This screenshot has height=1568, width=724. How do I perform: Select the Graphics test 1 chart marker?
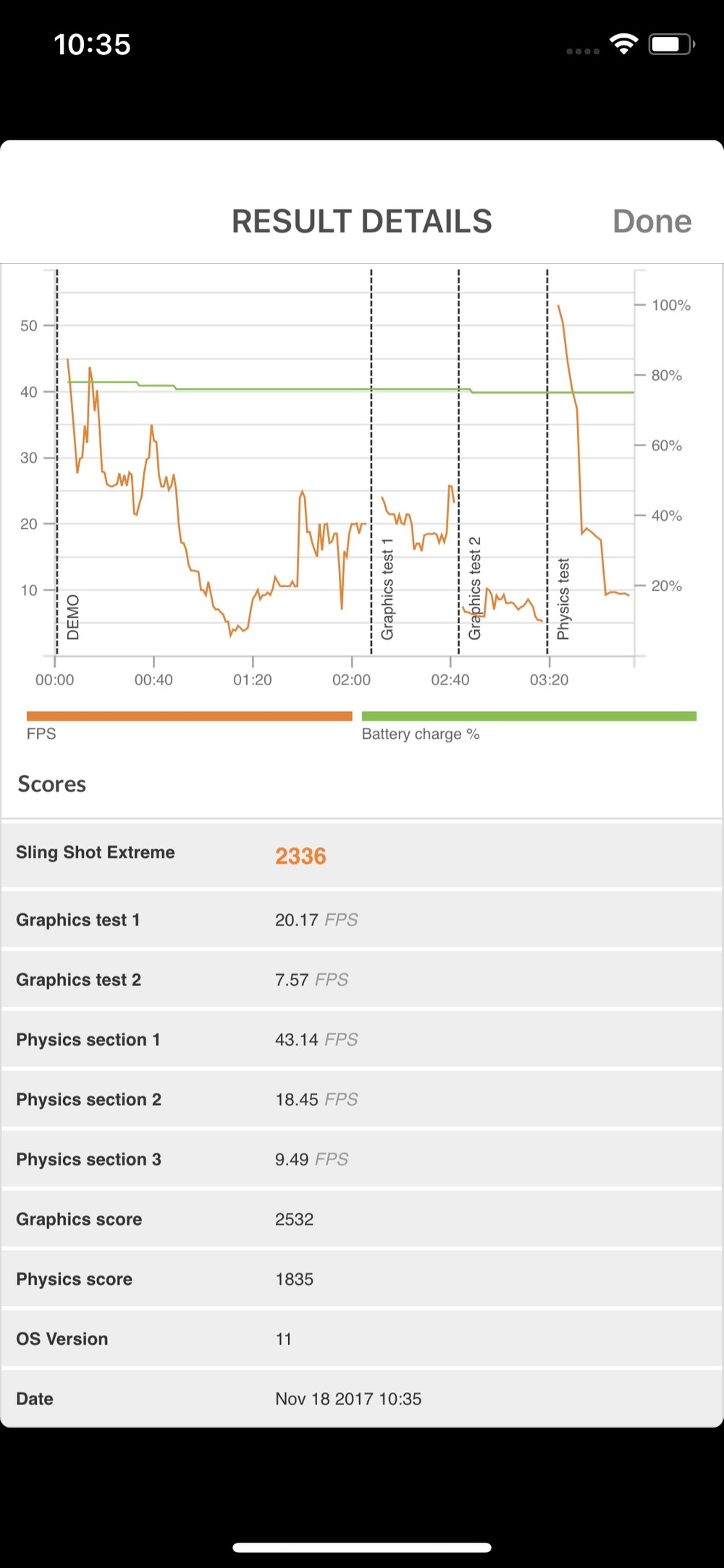(387, 589)
